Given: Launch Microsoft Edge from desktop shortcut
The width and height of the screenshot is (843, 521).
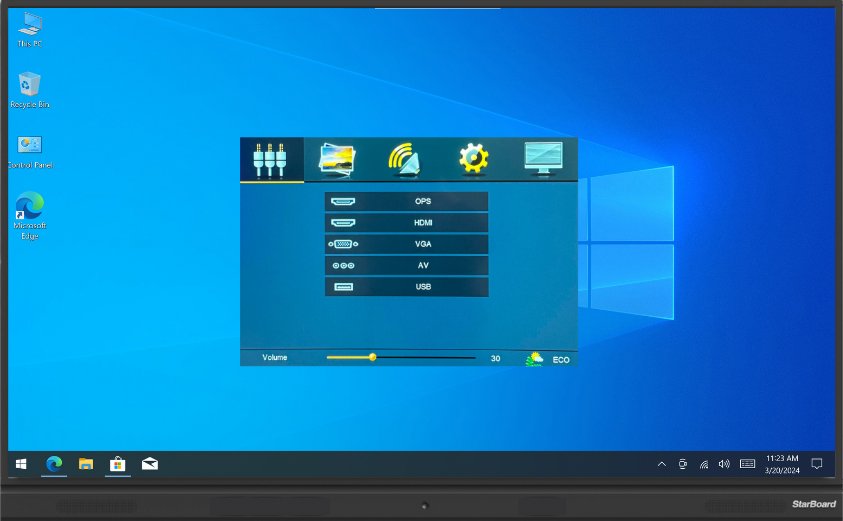Looking at the screenshot, I should pyautogui.click(x=30, y=212).
